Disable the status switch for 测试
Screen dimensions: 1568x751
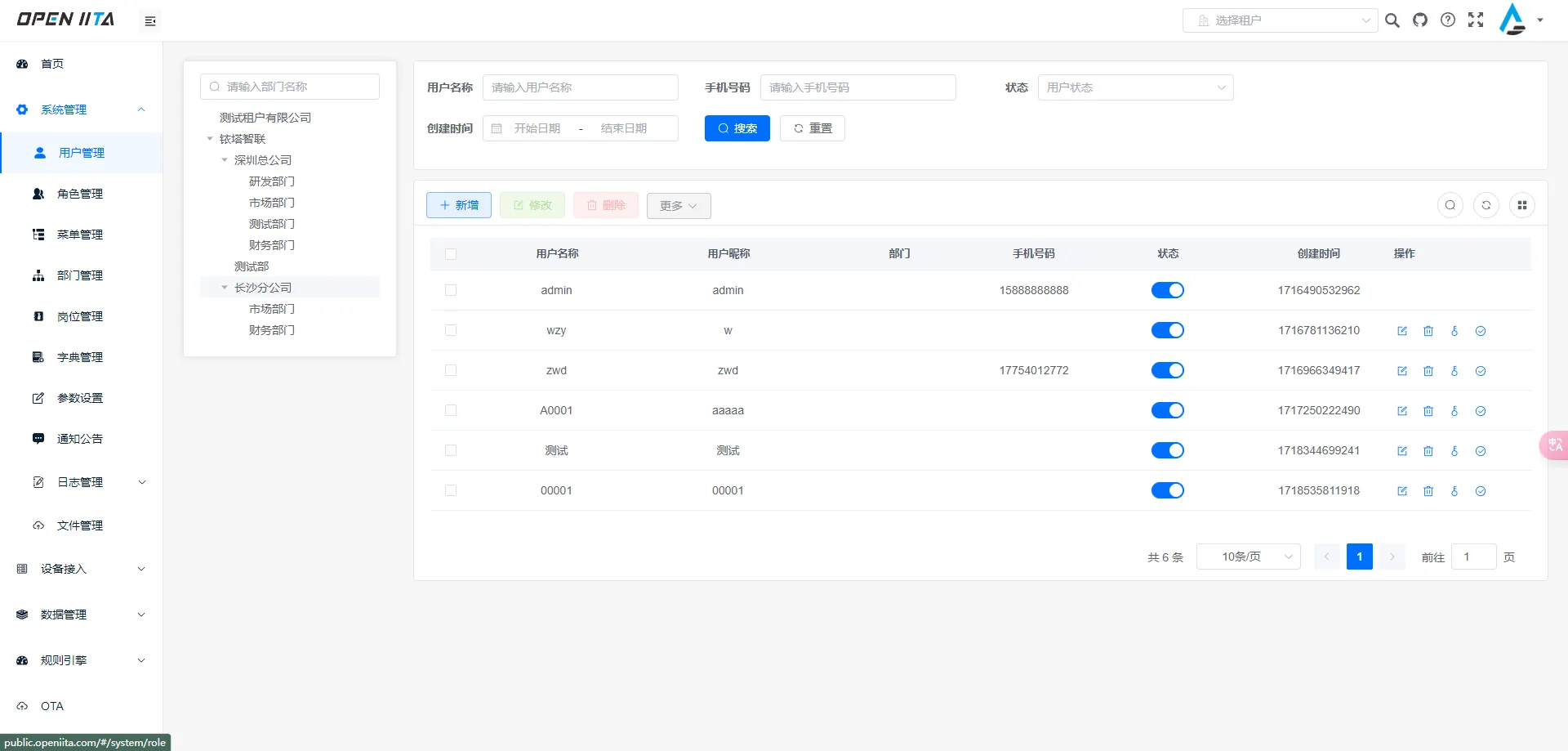[x=1168, y=450]
